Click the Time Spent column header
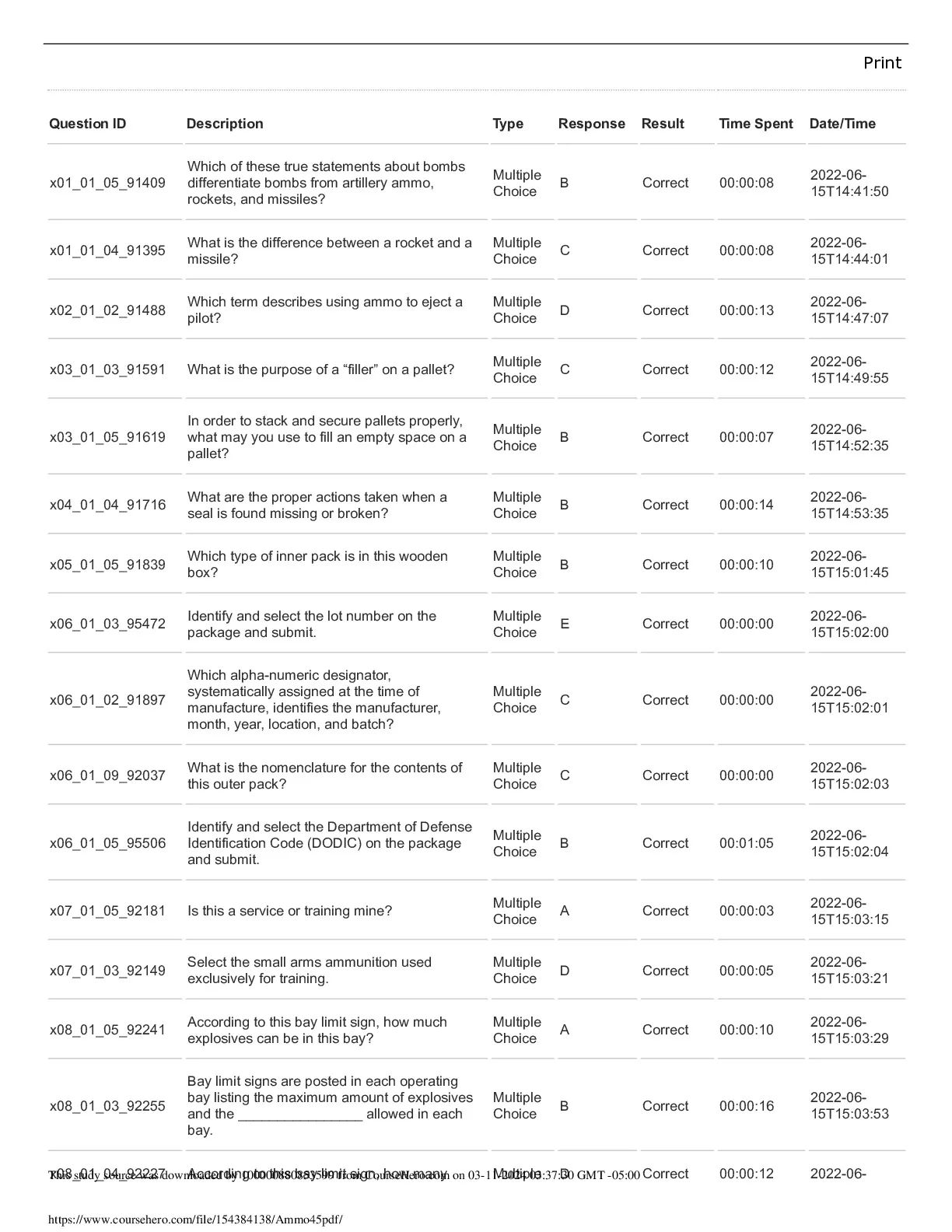Screen dimensions: 952x1232 click(755, 124)
